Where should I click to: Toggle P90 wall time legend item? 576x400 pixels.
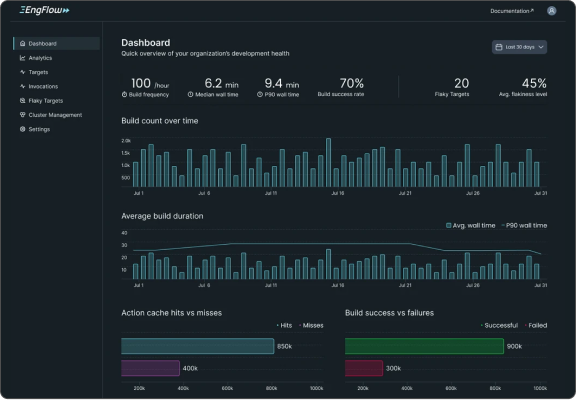click(x=524, y=226)
